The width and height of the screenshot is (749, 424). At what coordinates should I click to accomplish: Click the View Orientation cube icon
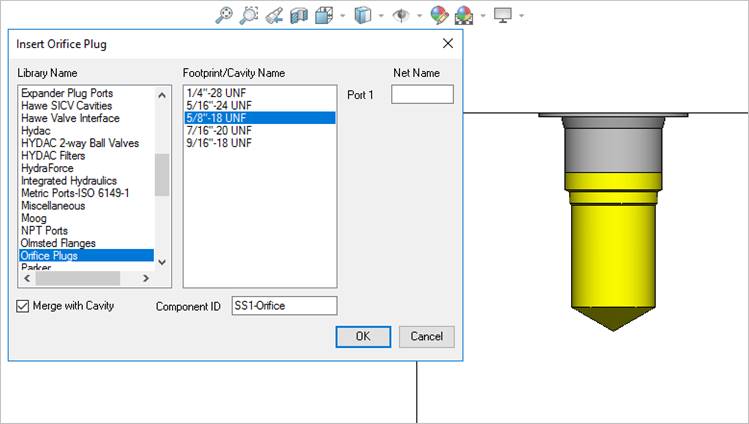point(324,16)
